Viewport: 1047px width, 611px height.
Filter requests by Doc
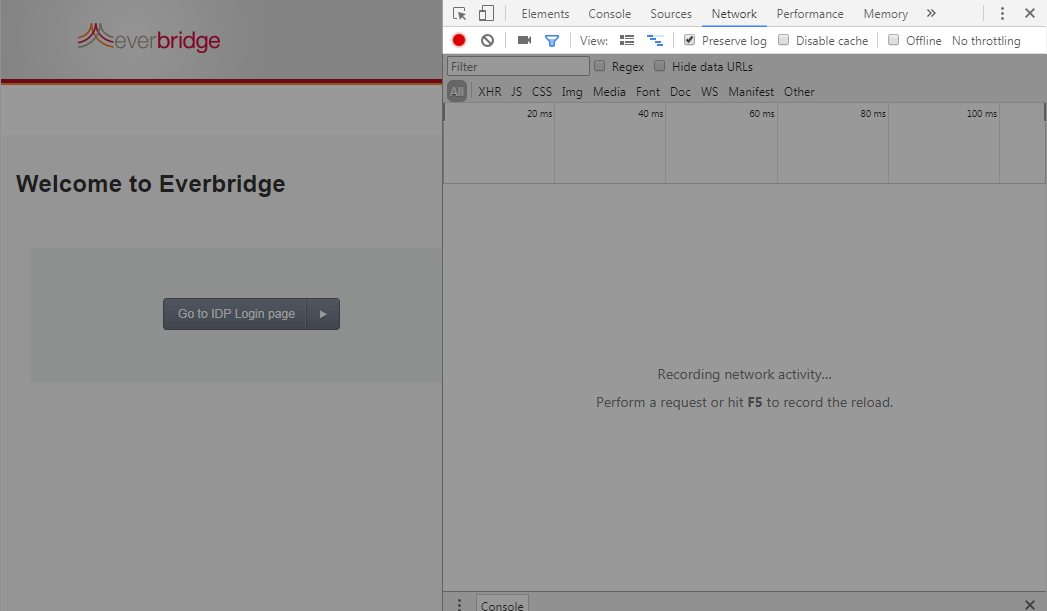[680, 91]
